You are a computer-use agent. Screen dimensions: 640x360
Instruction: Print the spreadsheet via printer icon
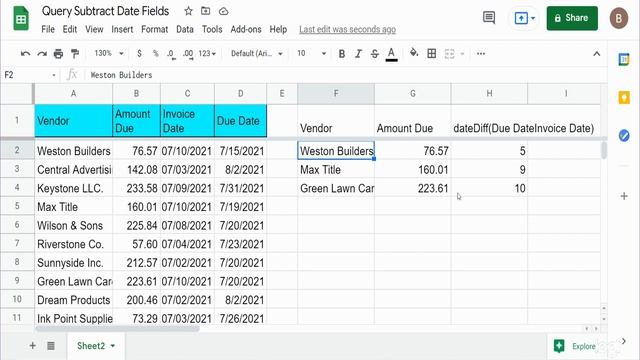58,53
